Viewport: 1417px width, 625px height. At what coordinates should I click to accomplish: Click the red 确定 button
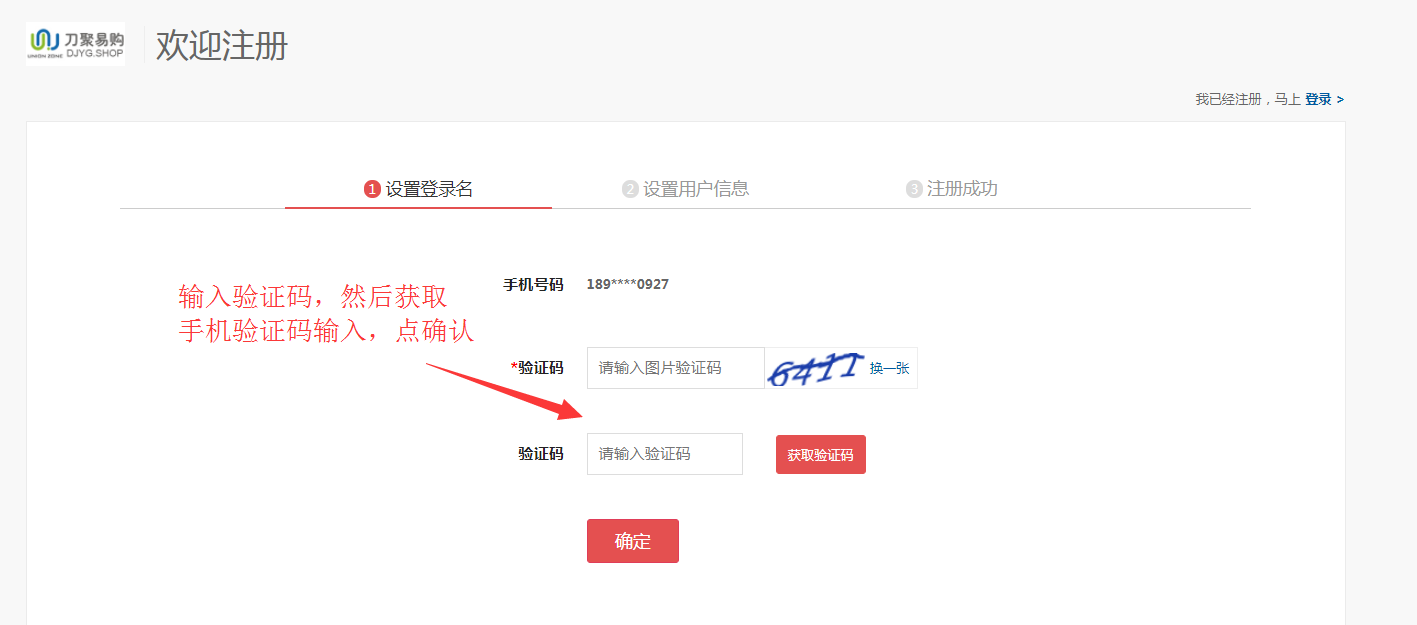coord(633,541)
